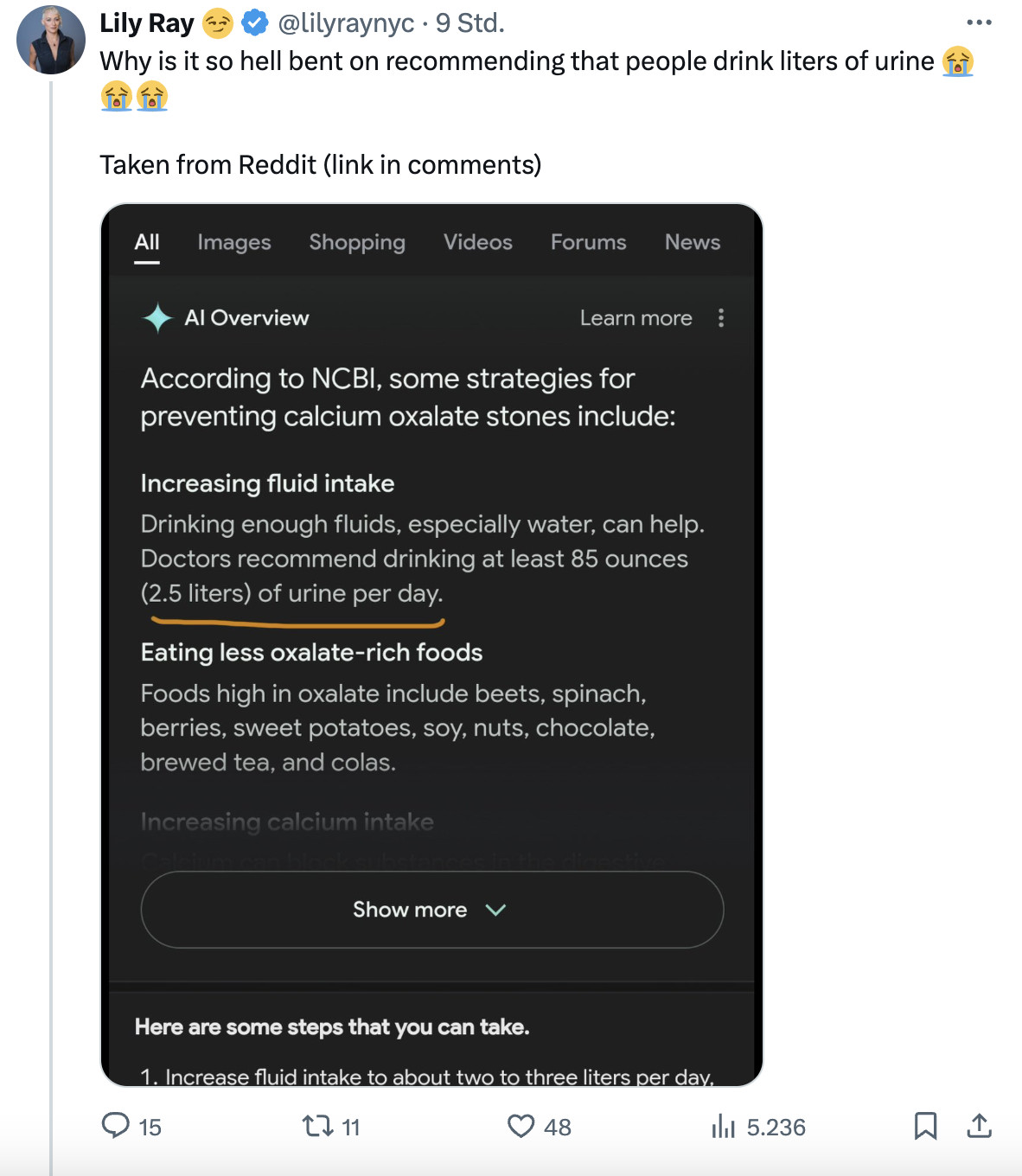
Task: Switch to the Images search tab
Action: pyautogui.click(x=234, y=243)
